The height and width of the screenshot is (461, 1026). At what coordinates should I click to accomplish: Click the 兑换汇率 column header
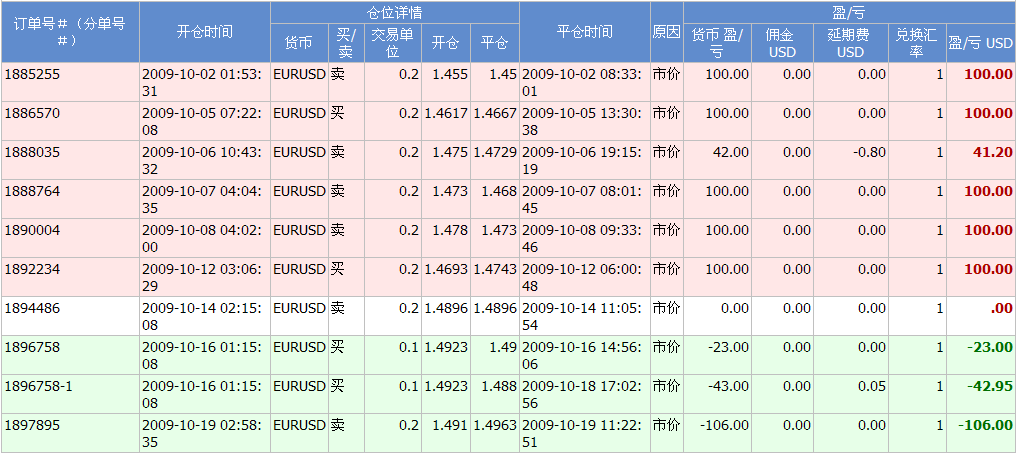point(916,44)
